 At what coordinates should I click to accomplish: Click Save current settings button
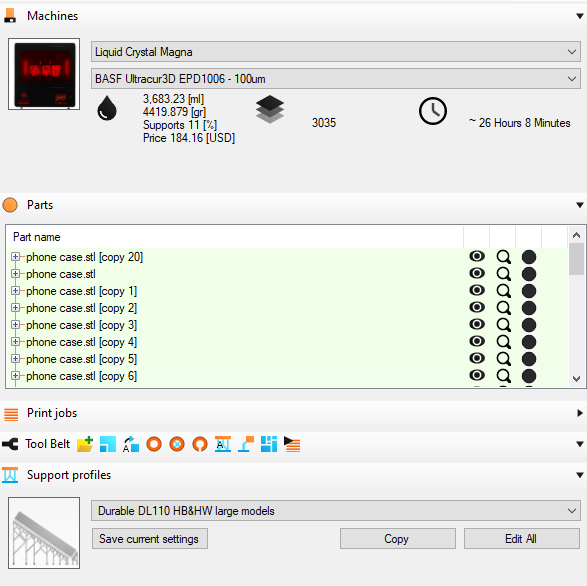(150, 539)
